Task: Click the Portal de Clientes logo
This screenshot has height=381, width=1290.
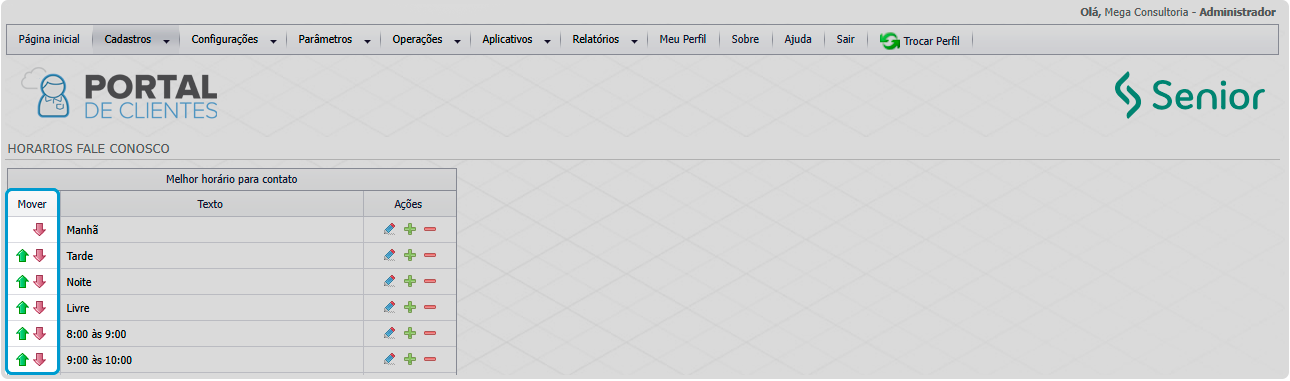Action: pos(120,95)
